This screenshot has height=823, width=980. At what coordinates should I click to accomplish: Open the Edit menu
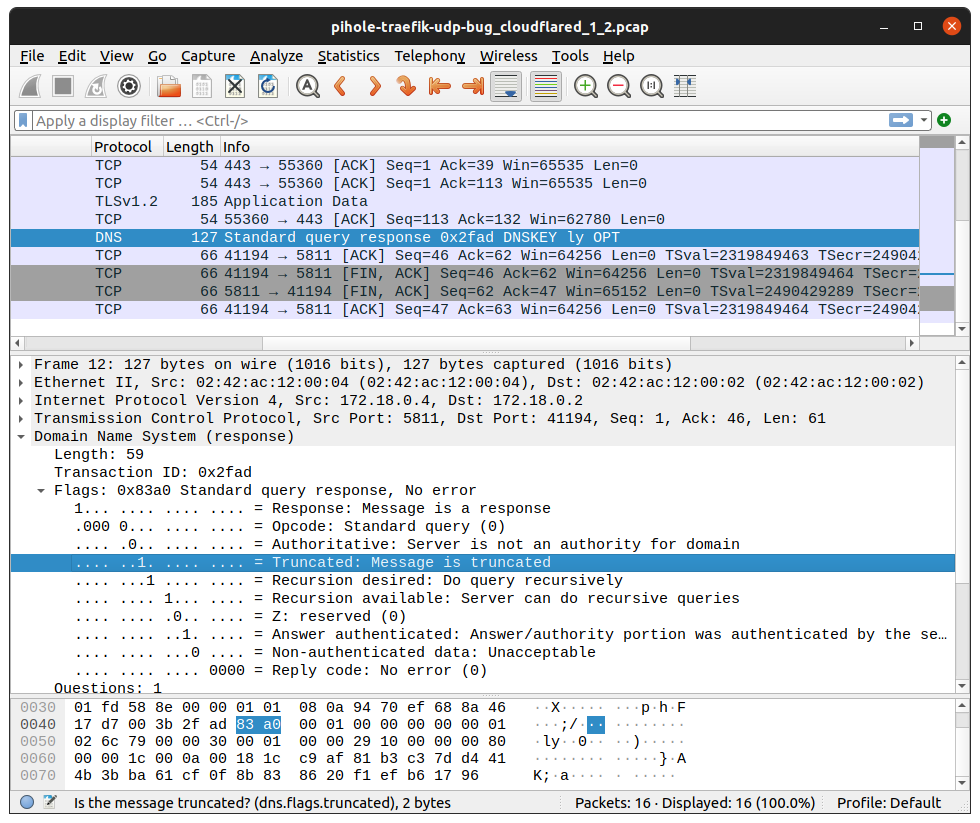[72, 56]
